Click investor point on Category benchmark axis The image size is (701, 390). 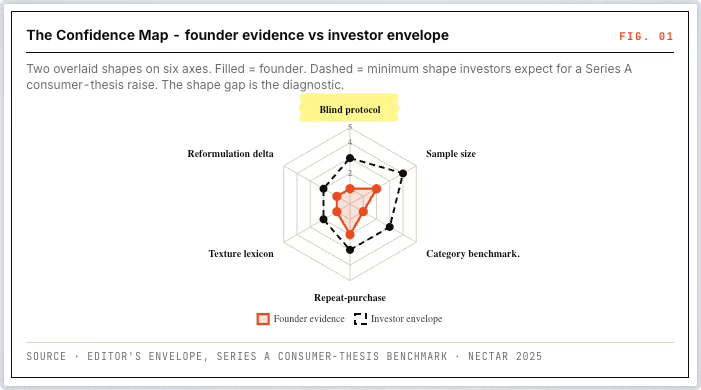tap(389, 227)
